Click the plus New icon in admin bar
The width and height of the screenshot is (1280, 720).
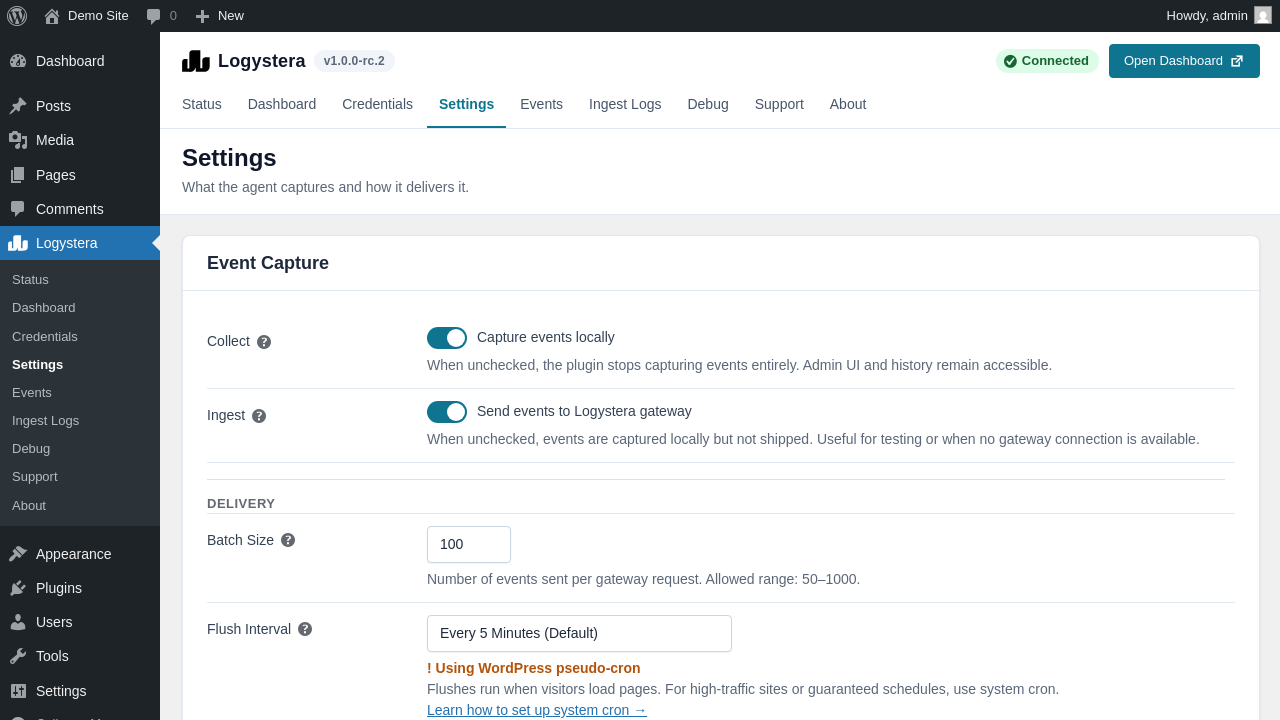(203, 16)
